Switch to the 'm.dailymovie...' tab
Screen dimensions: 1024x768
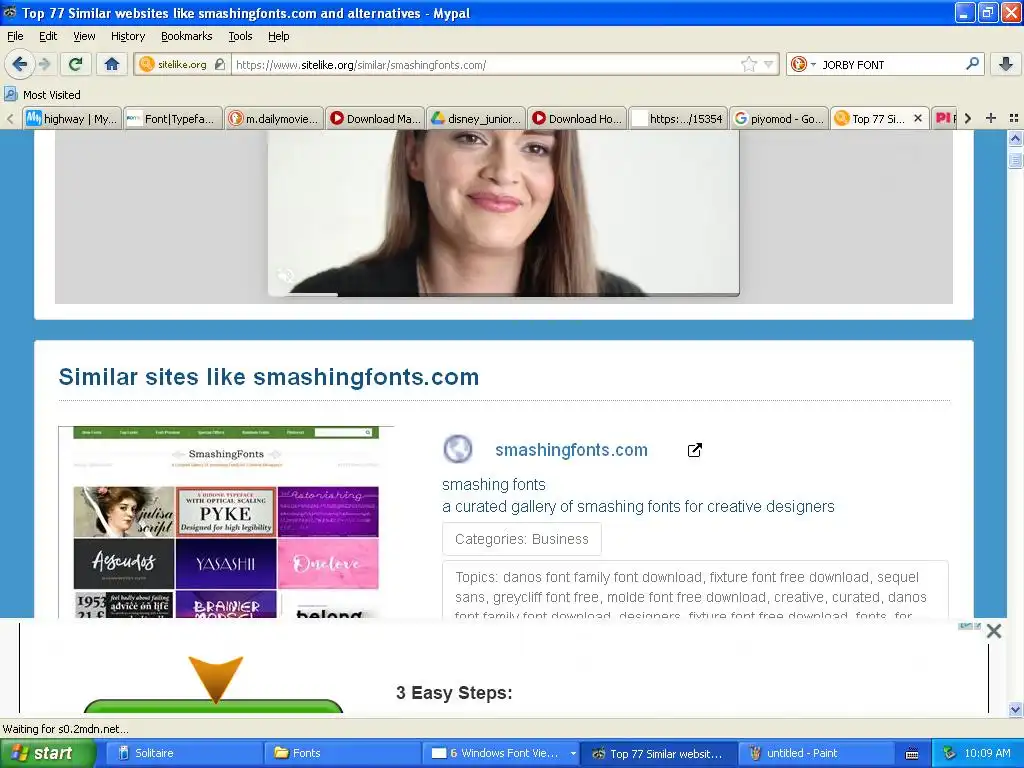(x=274, y=118)
